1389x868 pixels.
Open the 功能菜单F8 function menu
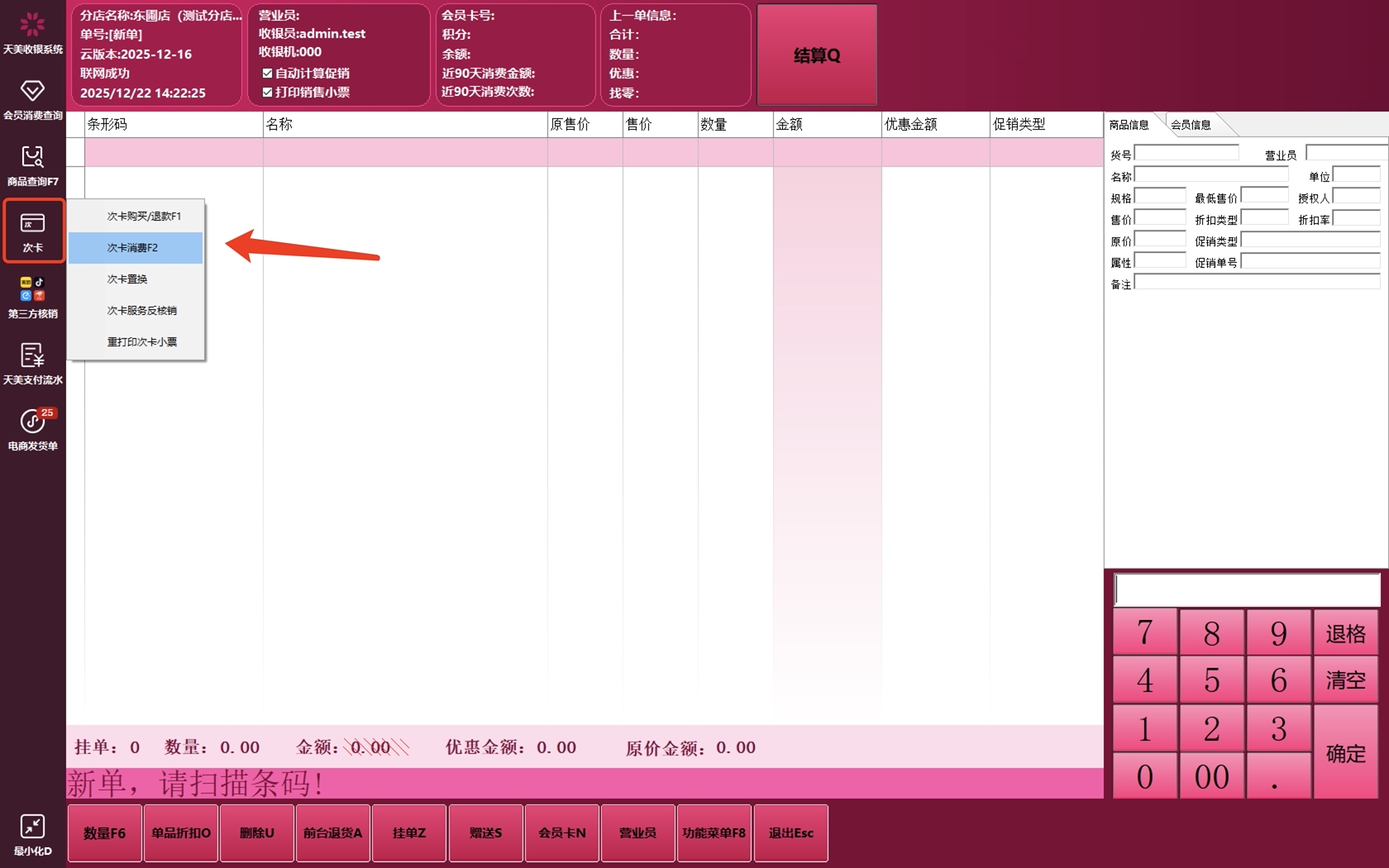(714, 833)
